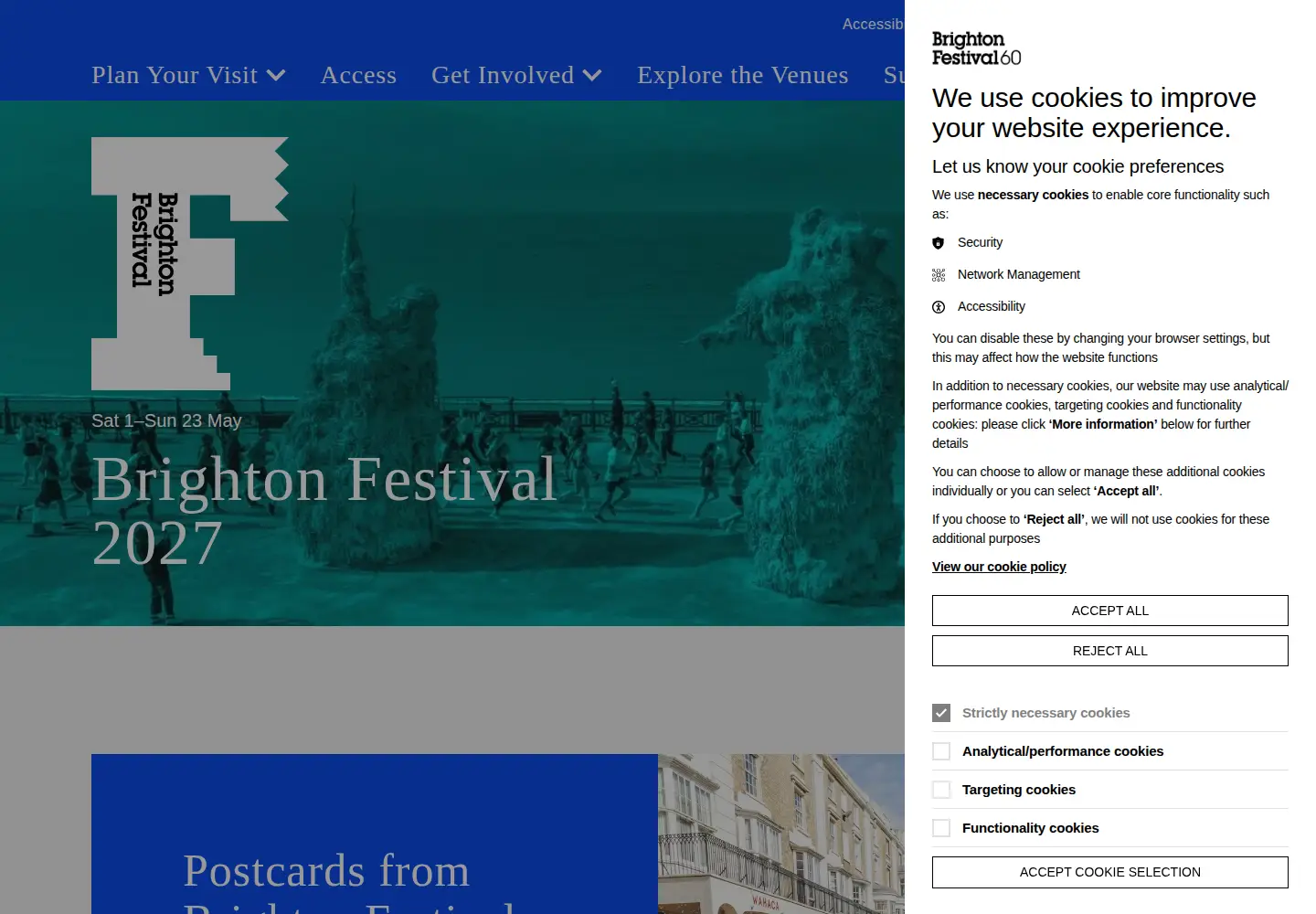This screenshot has width=1316, height=914.
Task: Click the REJECT ALL button
Action: (1110, 651)
